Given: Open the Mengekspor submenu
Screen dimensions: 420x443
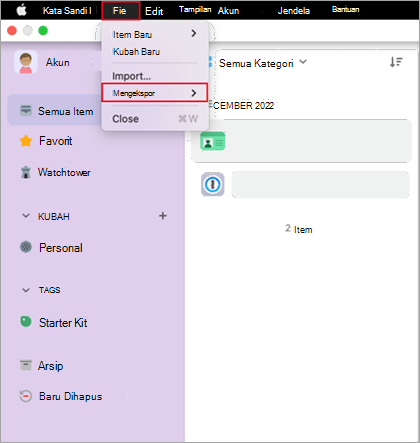Looking at the screenshot, I should (x=155, y=93).
